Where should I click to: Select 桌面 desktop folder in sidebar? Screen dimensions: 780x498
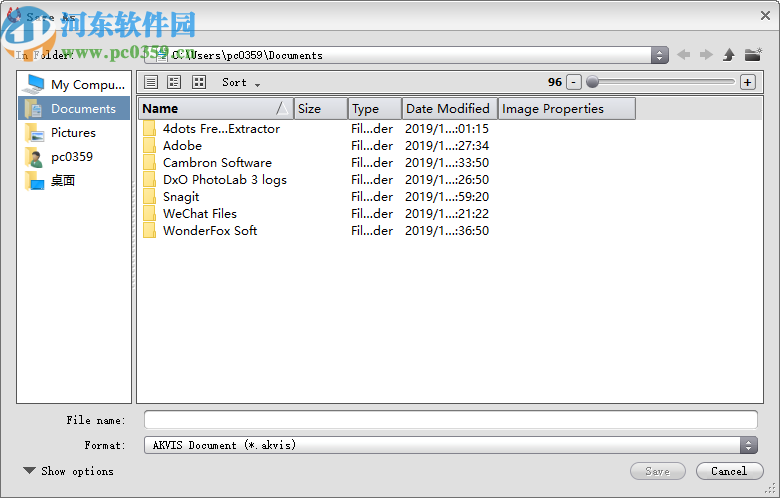click(74, 180)
